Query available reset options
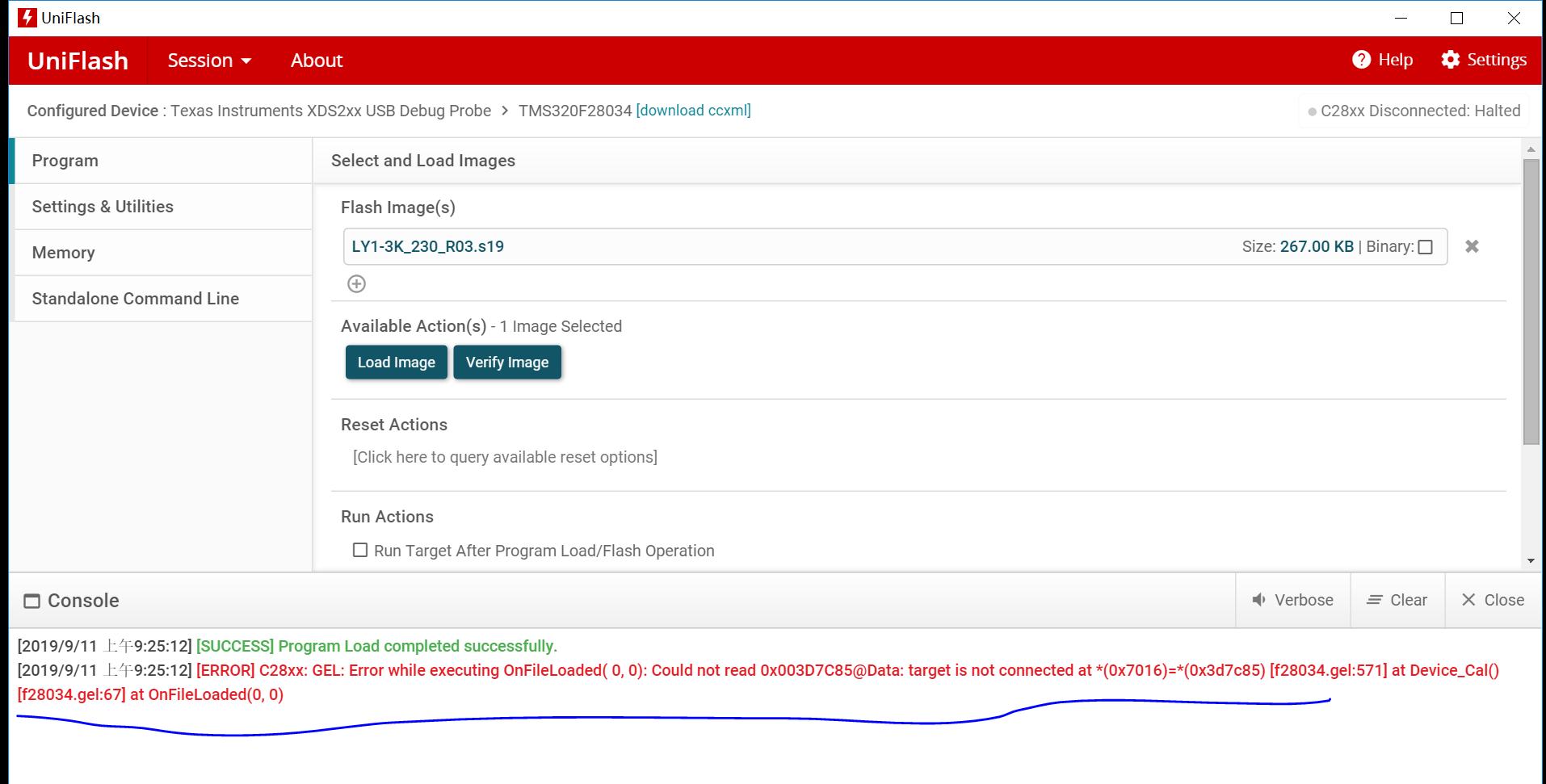The width and height of the screenshot is (1546, 784). click(x=503, y=456)
